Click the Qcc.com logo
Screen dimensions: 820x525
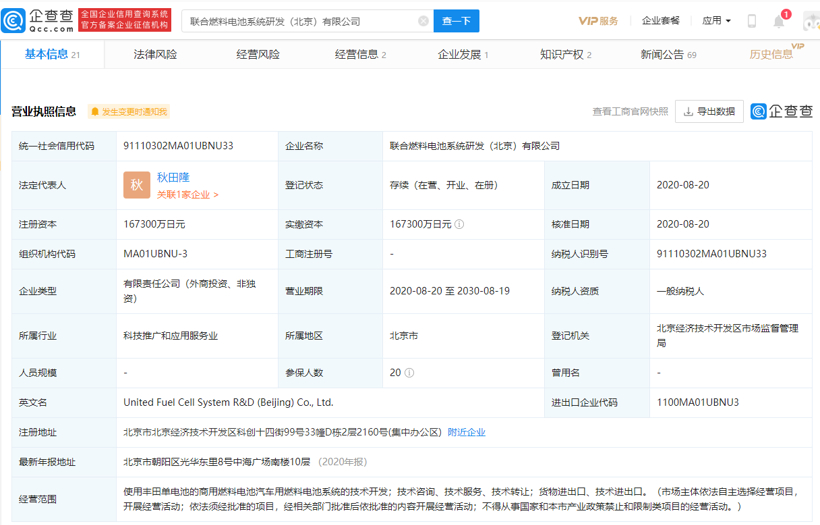(x=38, y=20)
